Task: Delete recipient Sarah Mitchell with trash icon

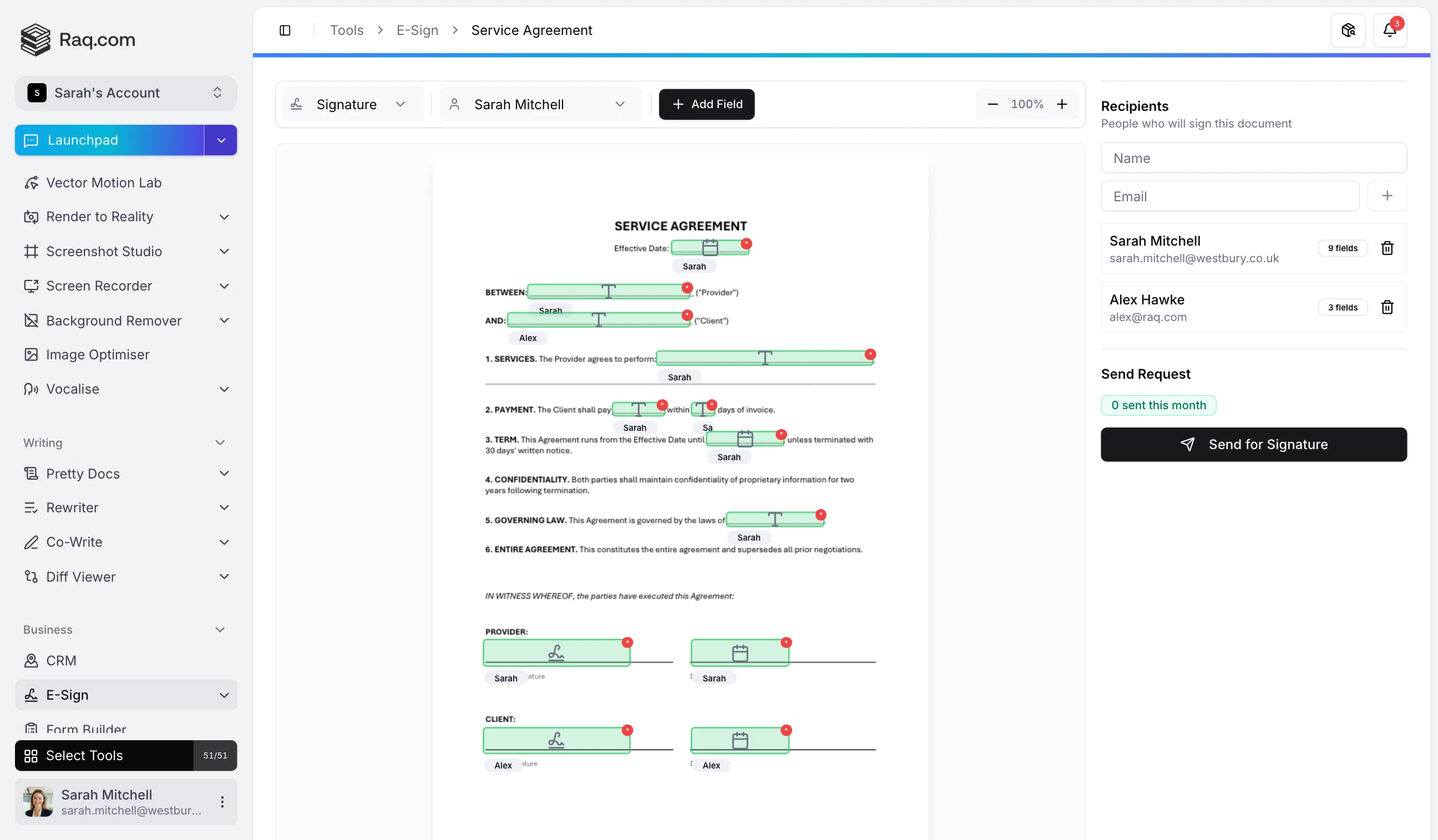Action: coord(1386,248)
